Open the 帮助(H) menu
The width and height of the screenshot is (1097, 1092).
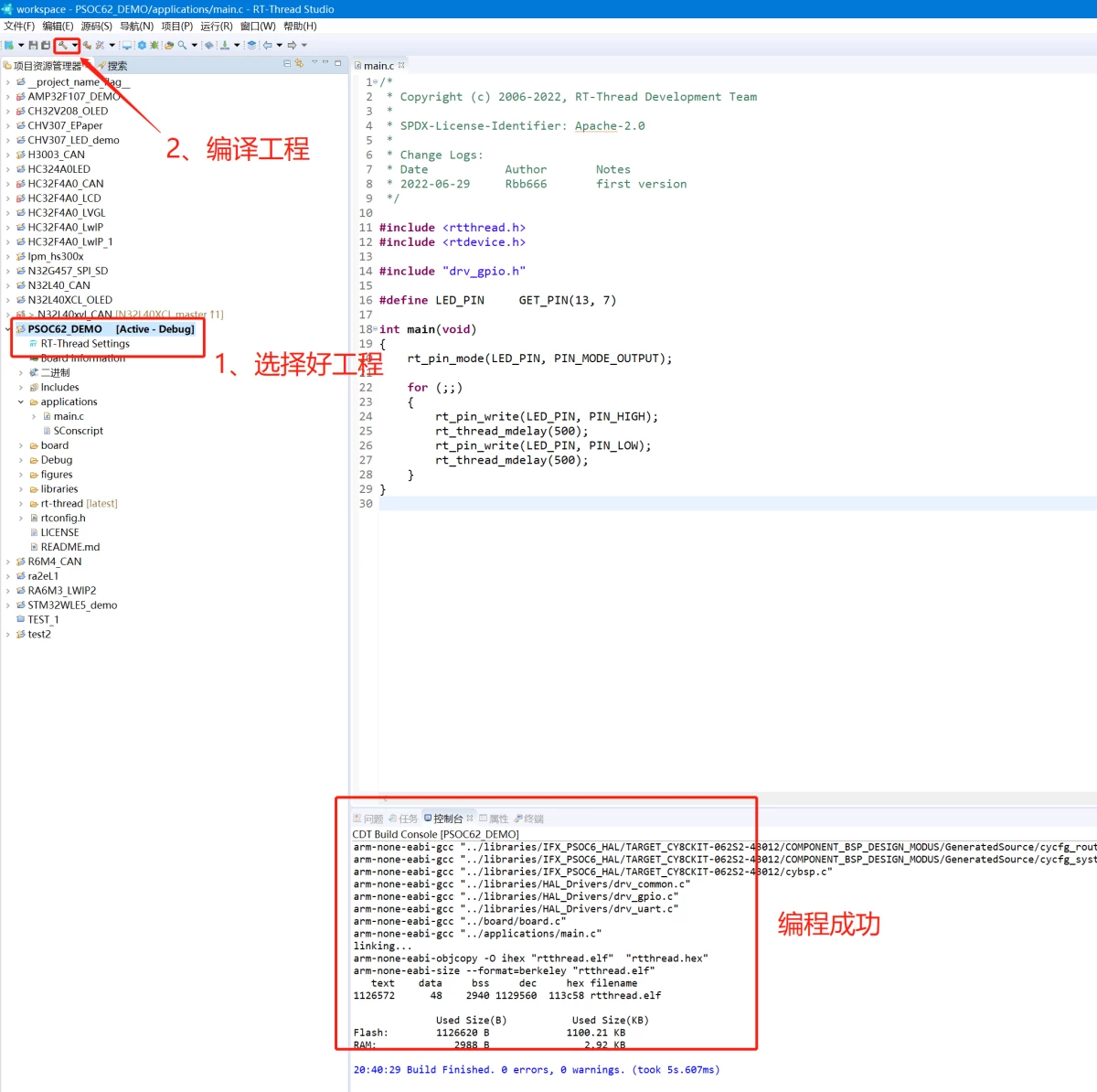point(300,26)
